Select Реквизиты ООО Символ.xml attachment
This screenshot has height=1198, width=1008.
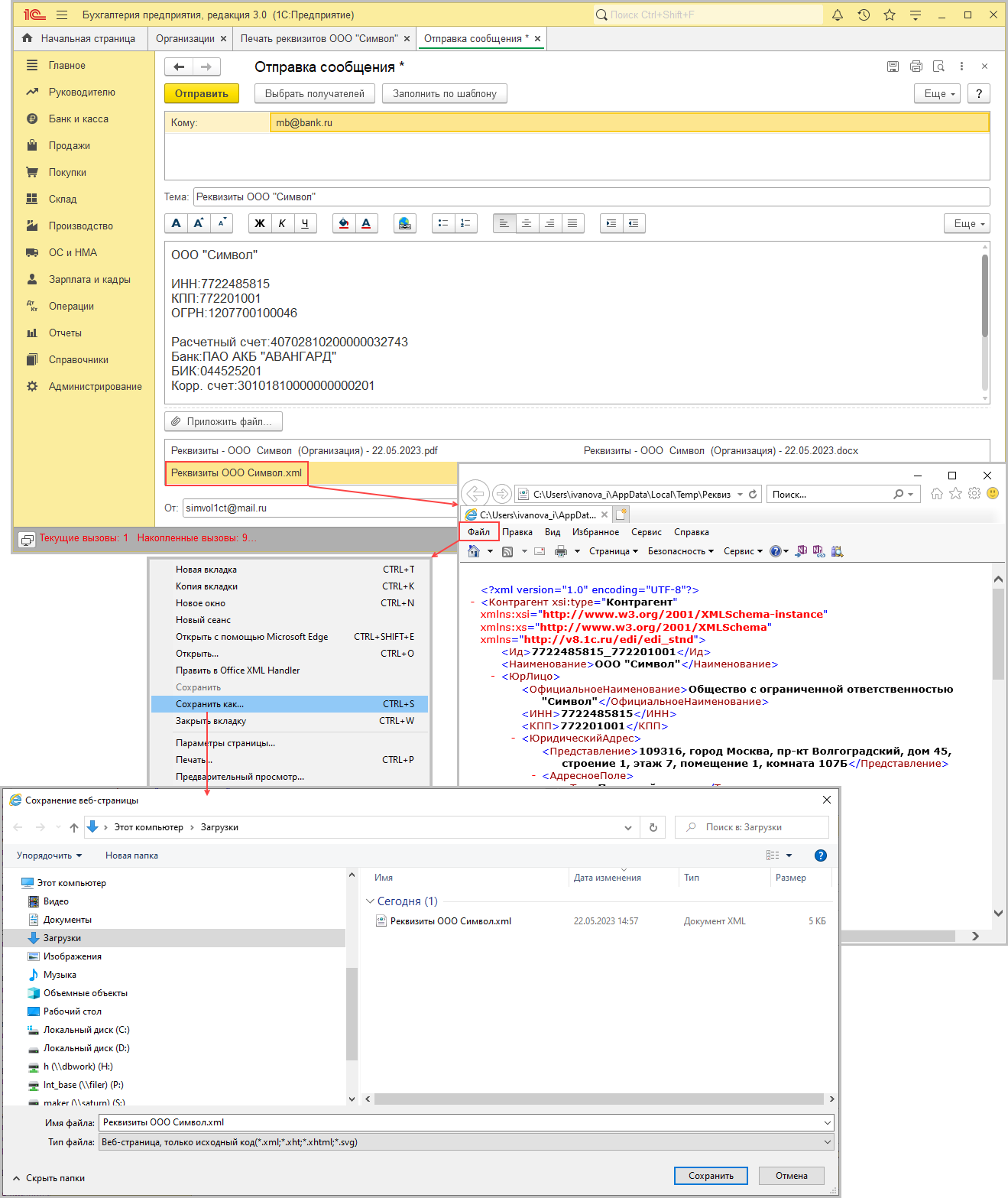point(236,472)
